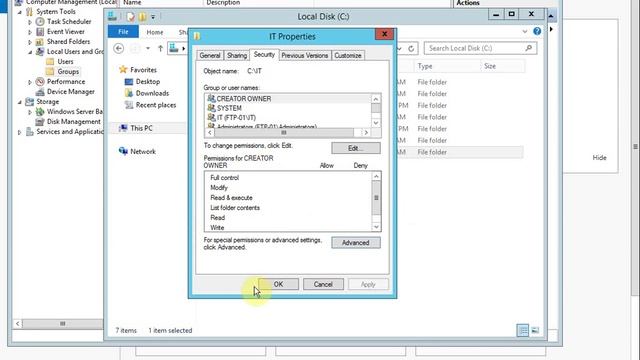The width and height of the screenshot is (640, 360).
Task: Open the recent locations dropdown arrow
Action: [148, 49]
